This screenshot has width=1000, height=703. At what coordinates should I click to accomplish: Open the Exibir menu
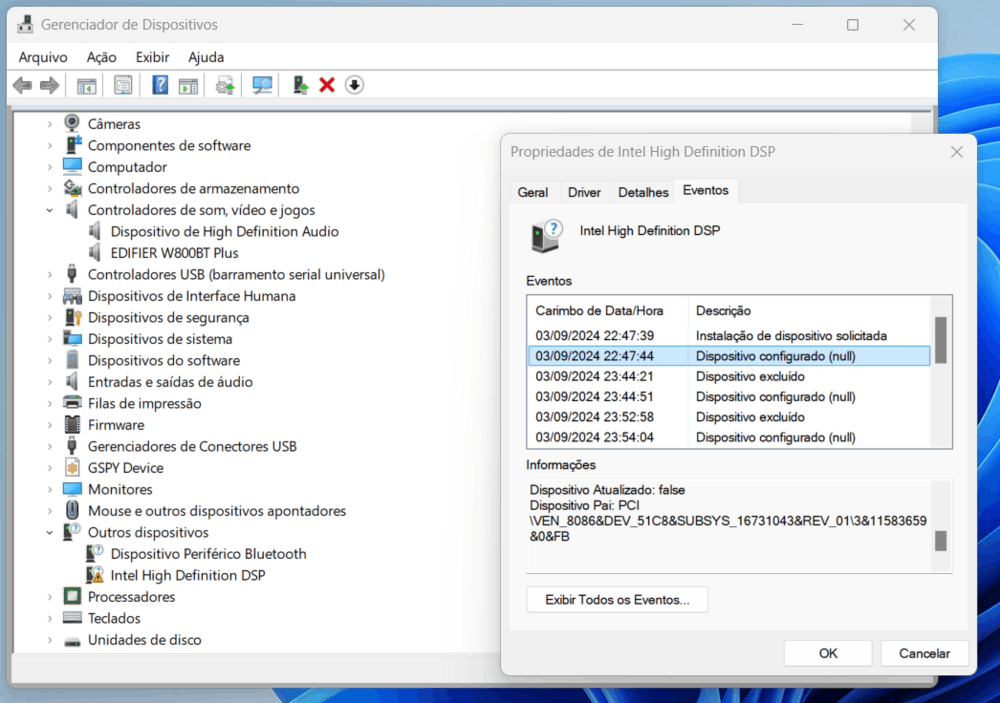click(152, 57)
